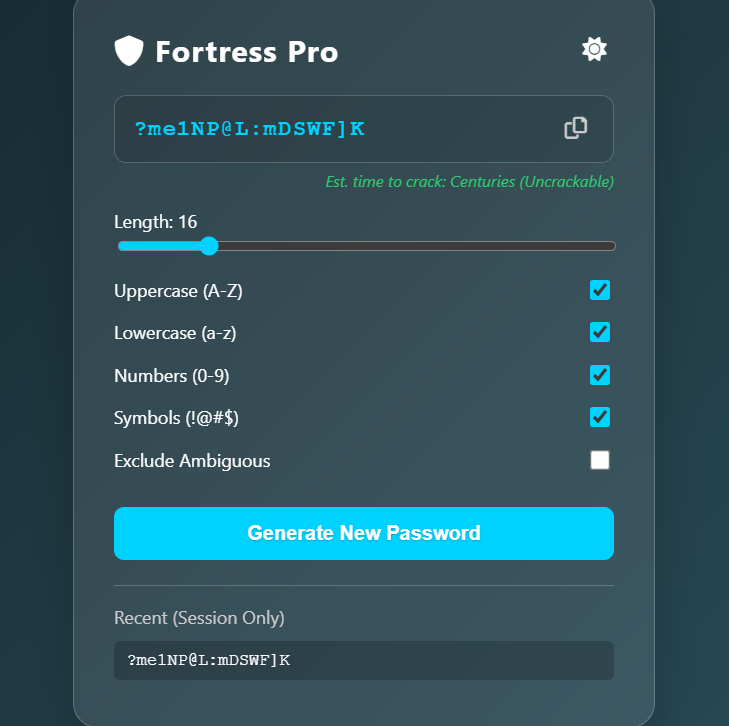
Task: Disable the Symbols (!@#$) checkbox
Action: [x=599, y=417]
